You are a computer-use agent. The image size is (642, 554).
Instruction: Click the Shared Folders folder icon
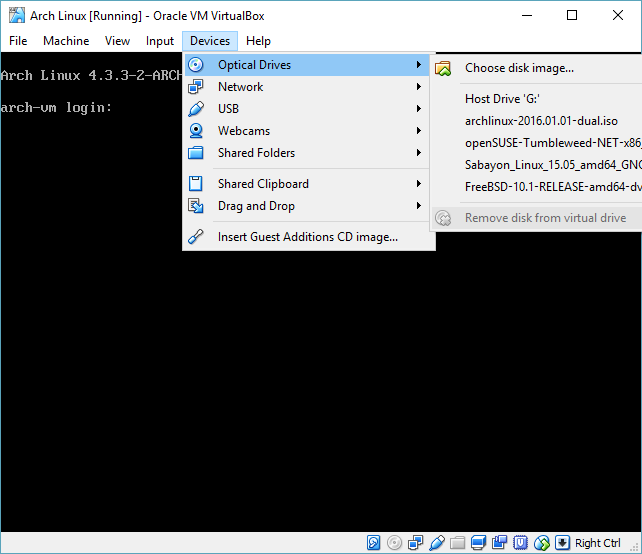[x=196, y=153]
